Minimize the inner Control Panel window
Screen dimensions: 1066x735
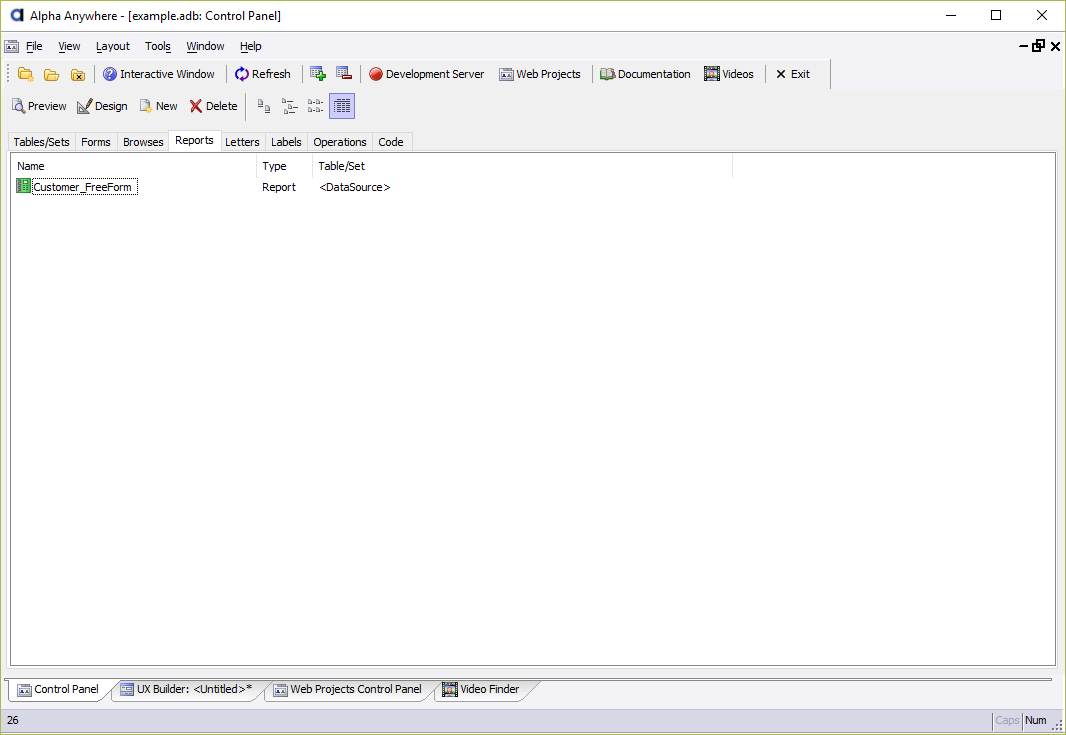click(1023, 46)
